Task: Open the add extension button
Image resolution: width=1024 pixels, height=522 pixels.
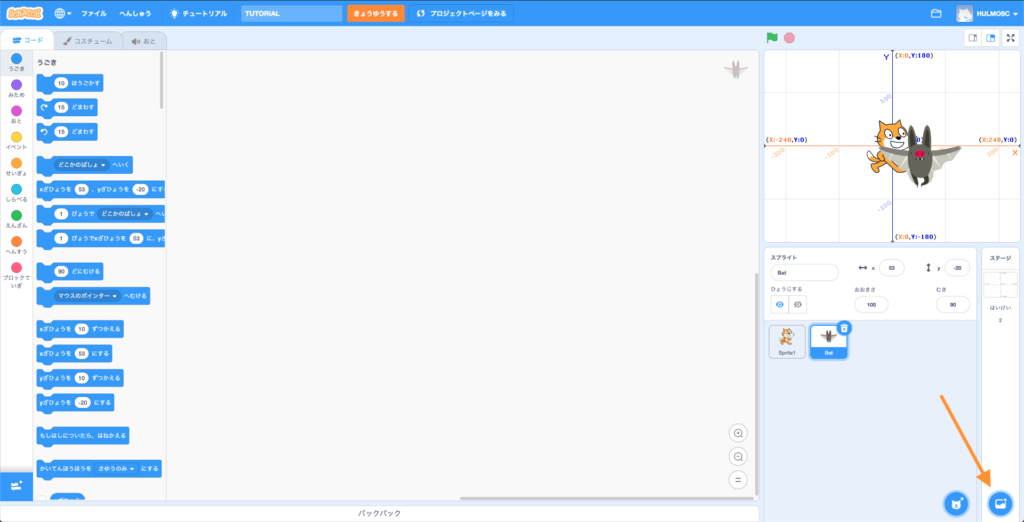Action: click(x=16, y=485)
